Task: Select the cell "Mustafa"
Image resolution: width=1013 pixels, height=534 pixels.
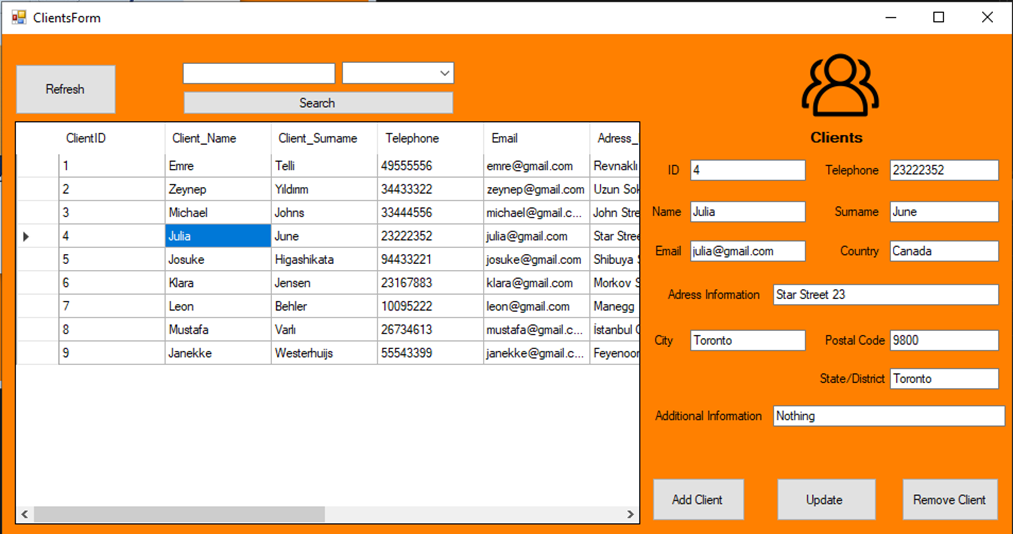Action: click(x=218, y=329)
